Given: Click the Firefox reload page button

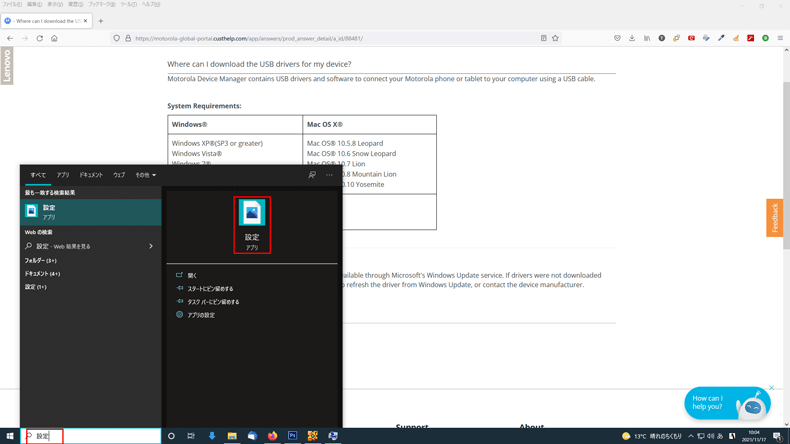Looking at the screenshot, I should click(x=40, y=38).
